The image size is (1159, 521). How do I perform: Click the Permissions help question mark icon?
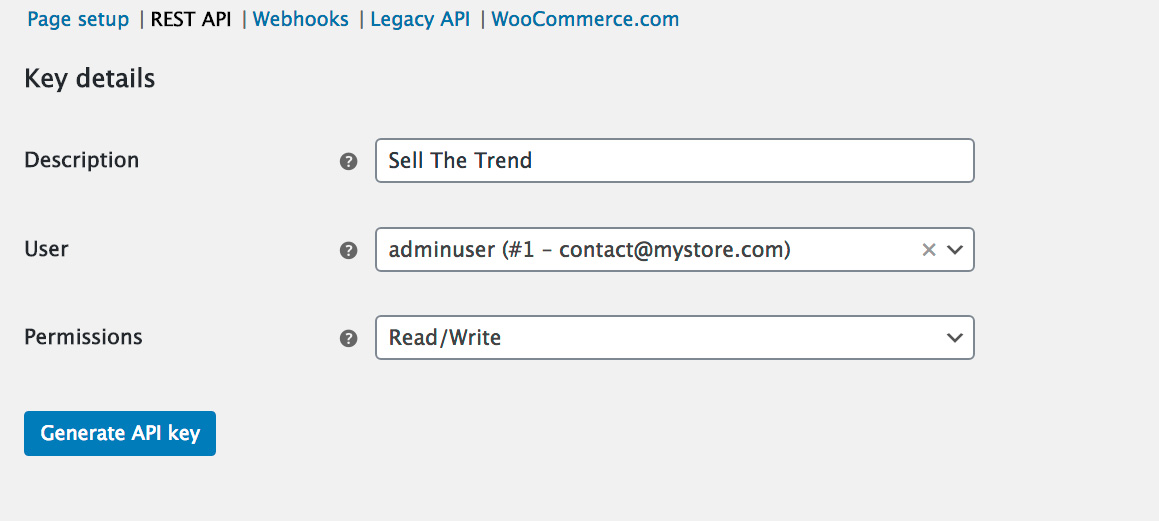348,338
